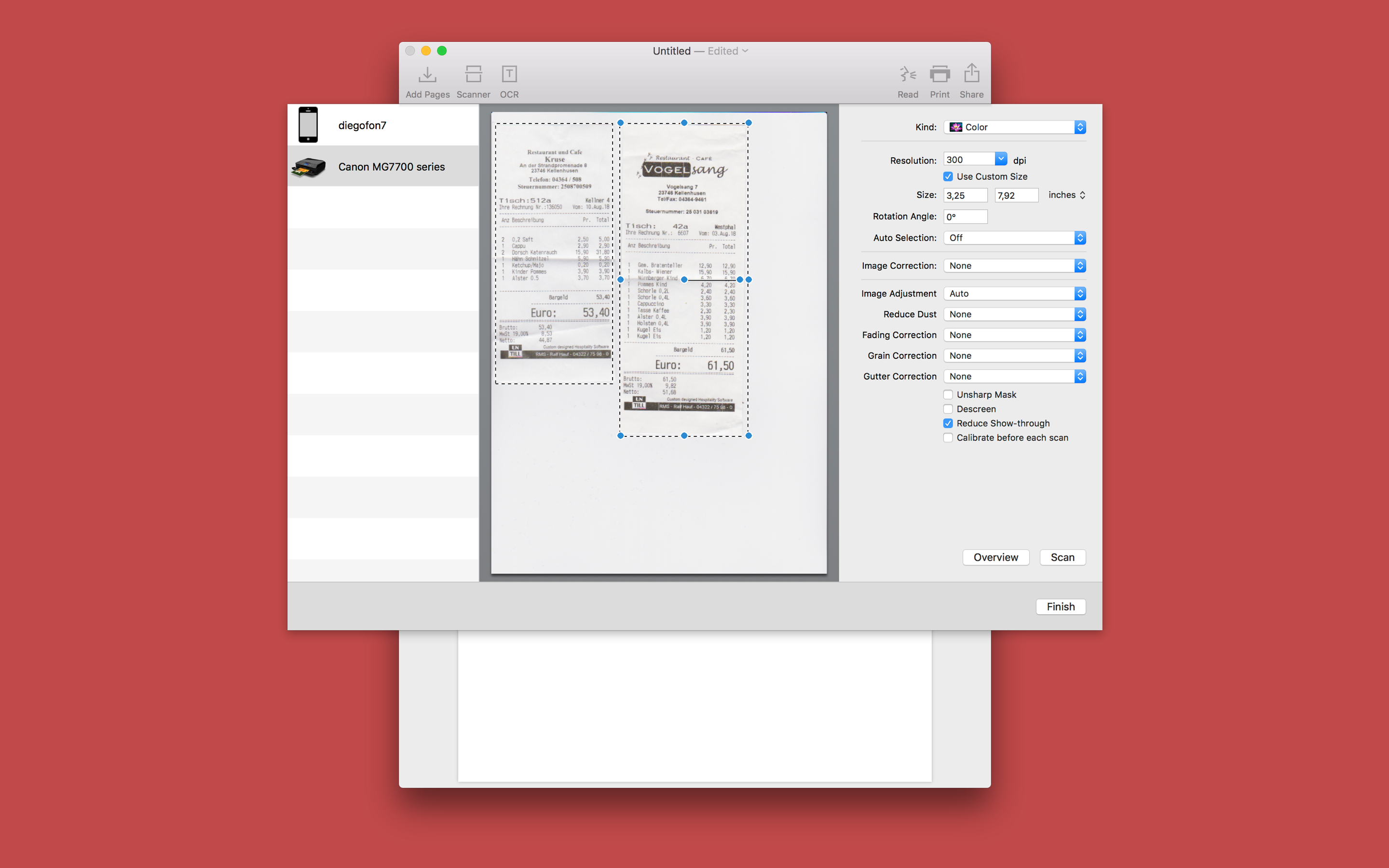Viewport: 1389px width, 868px height.
Task: Click the Overview button
Action: point(996,557)
